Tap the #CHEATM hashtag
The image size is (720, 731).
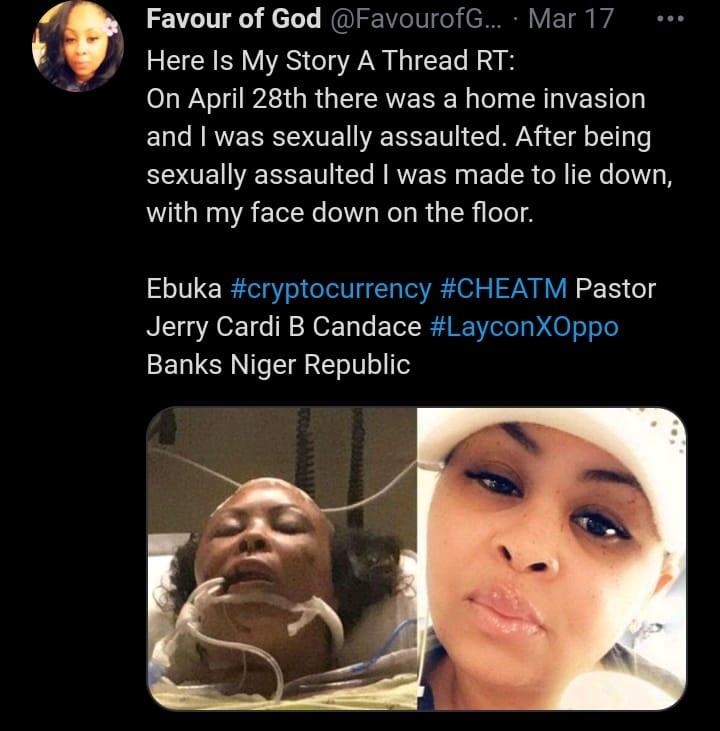(x=503, y=289)
